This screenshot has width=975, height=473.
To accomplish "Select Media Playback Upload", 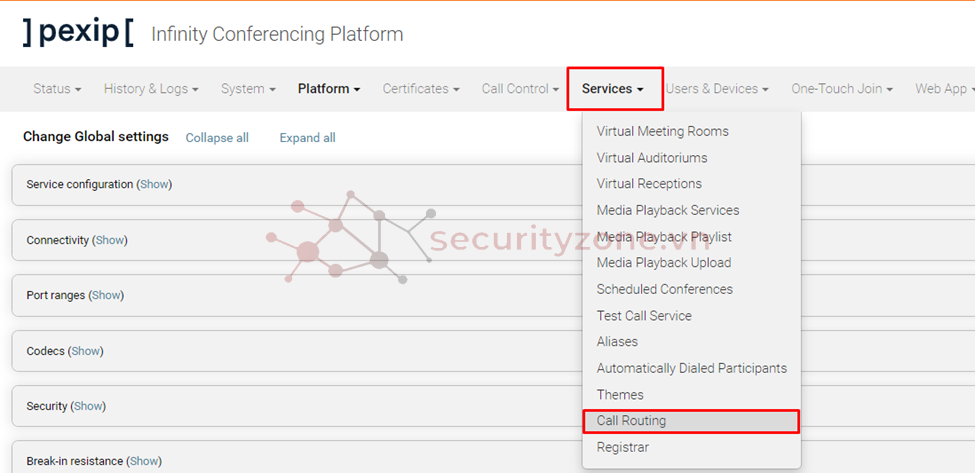I will point(664,263).
